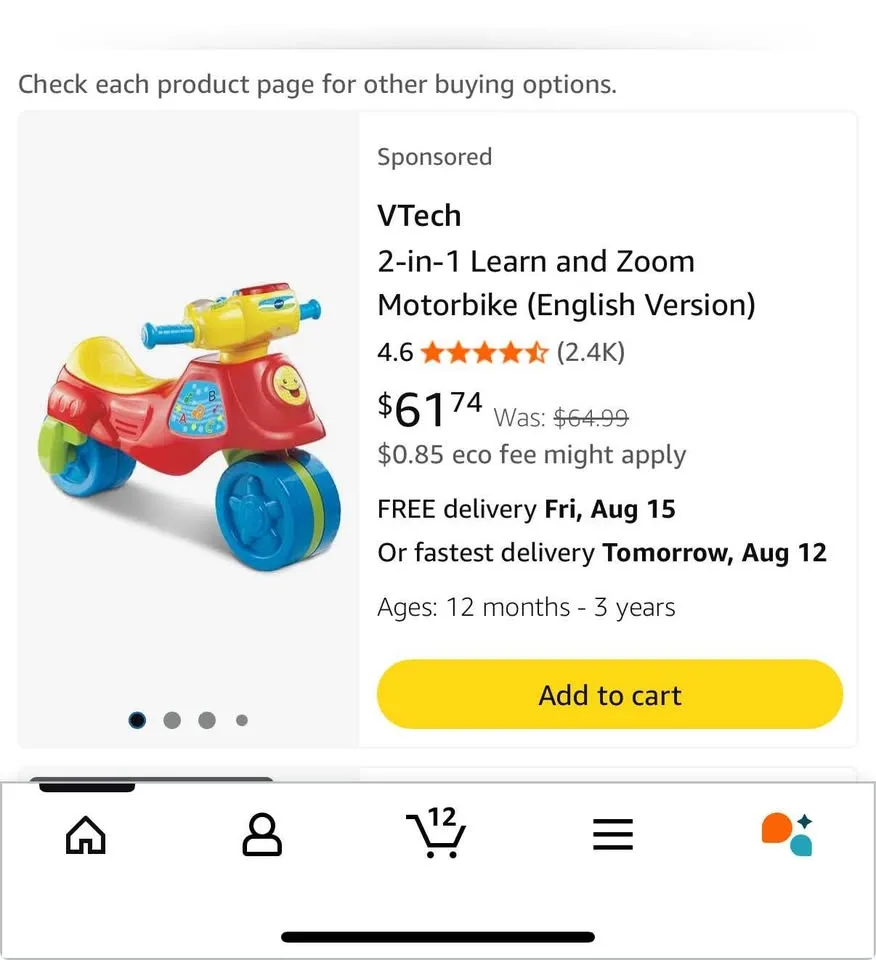Open the hamburger menu icon

[x=613, y=835]
